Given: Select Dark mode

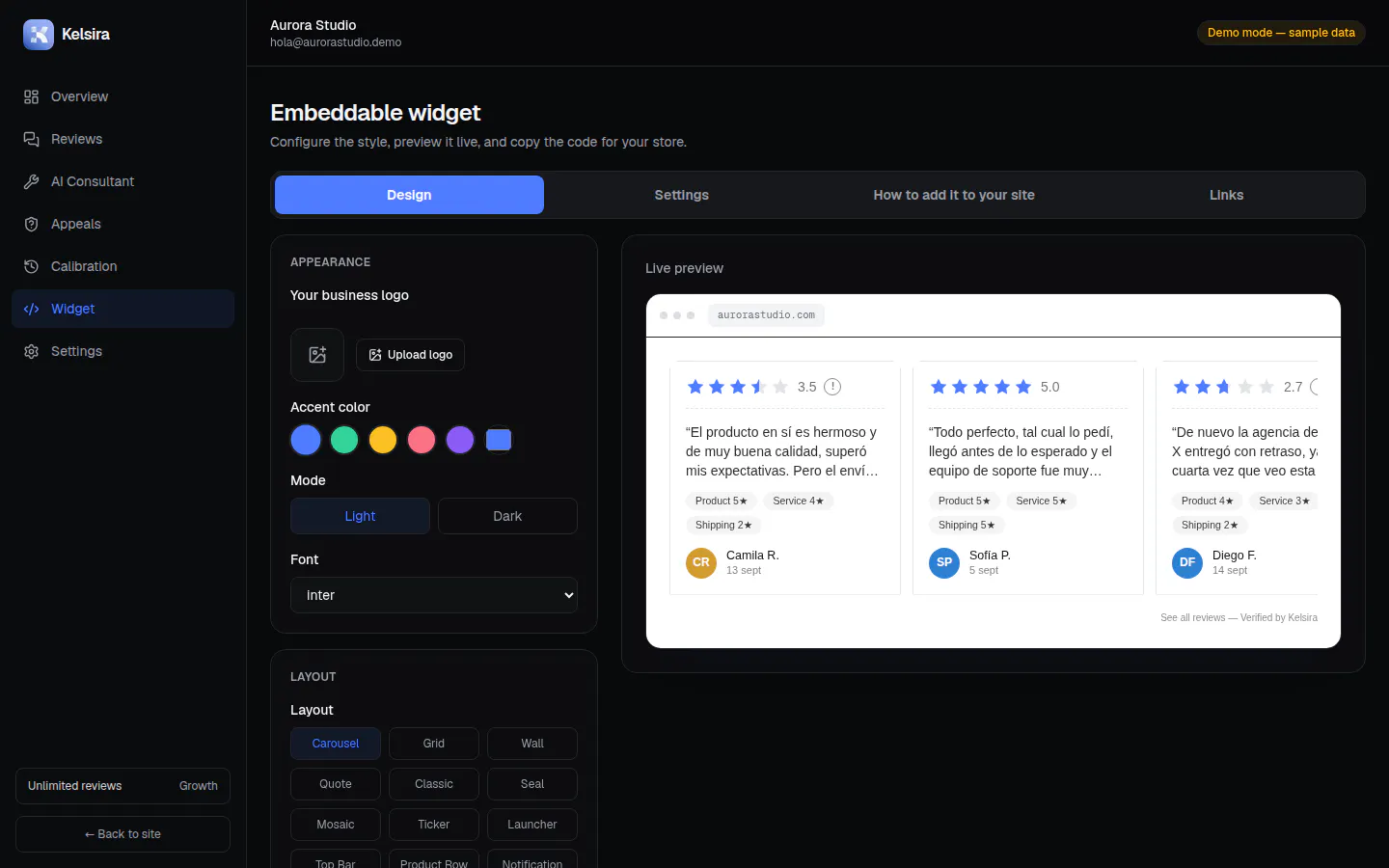Looking at the screenshot, I should pyautogui.click(x=507, y=516).
